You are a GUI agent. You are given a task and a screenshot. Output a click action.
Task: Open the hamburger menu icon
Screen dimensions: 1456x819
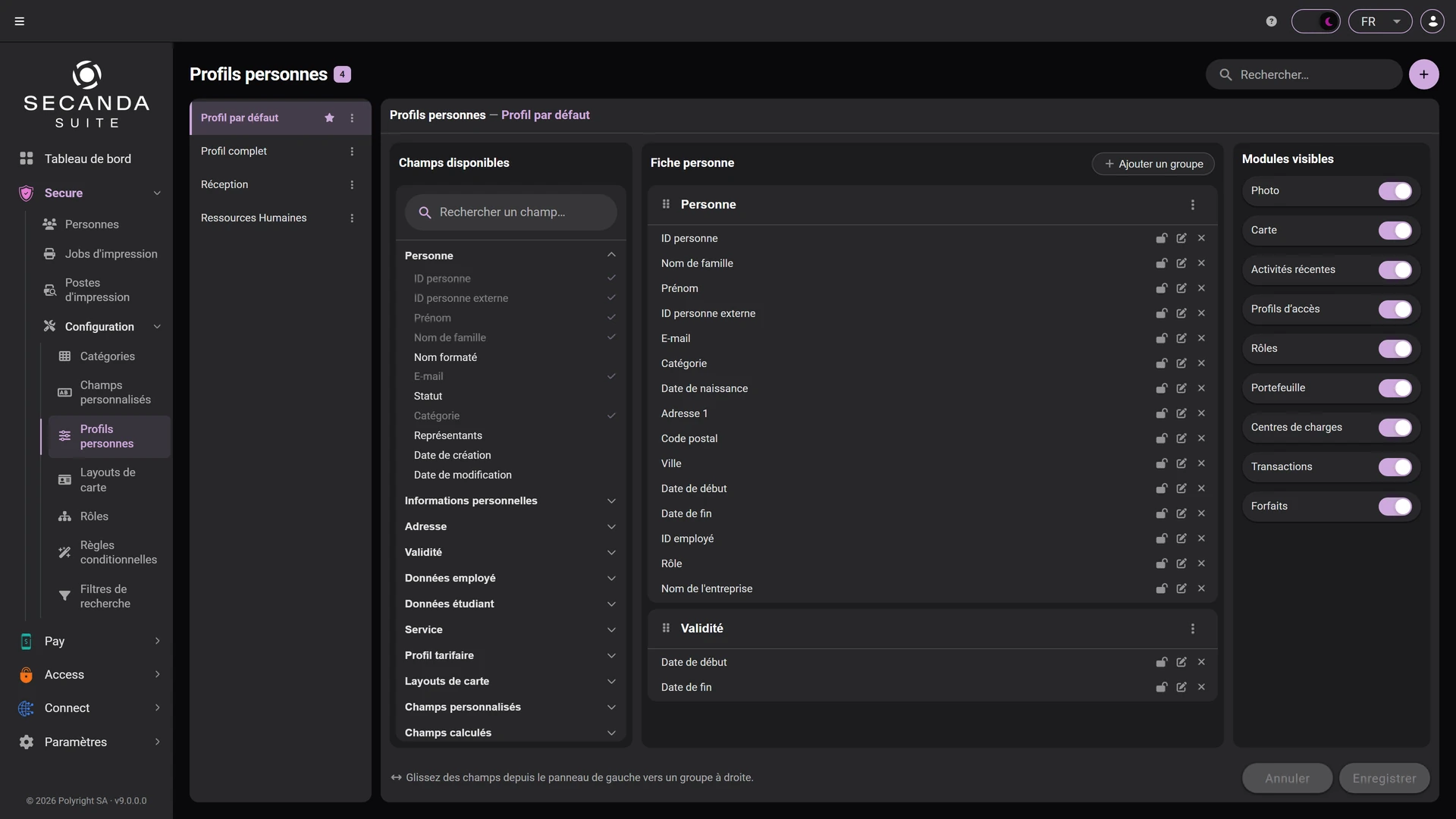click(x=20, y=21)
